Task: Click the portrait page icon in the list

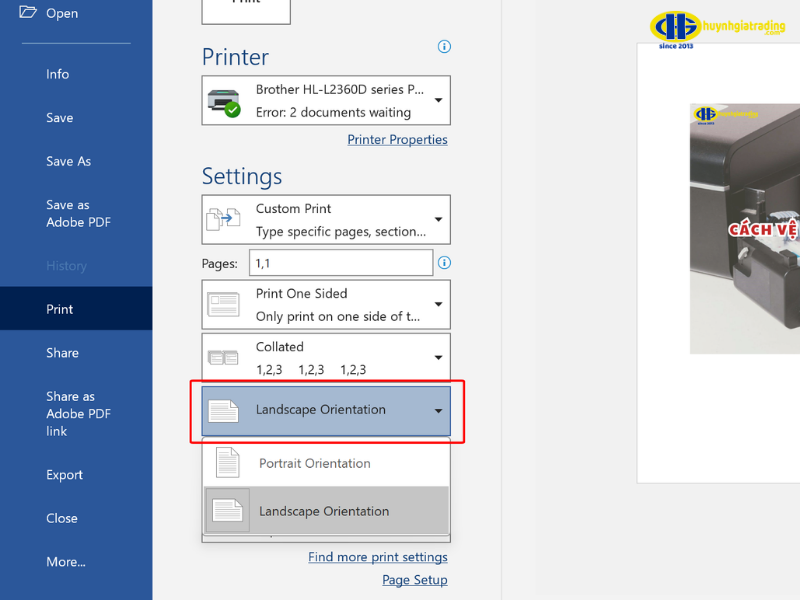Action: point(228,463)
